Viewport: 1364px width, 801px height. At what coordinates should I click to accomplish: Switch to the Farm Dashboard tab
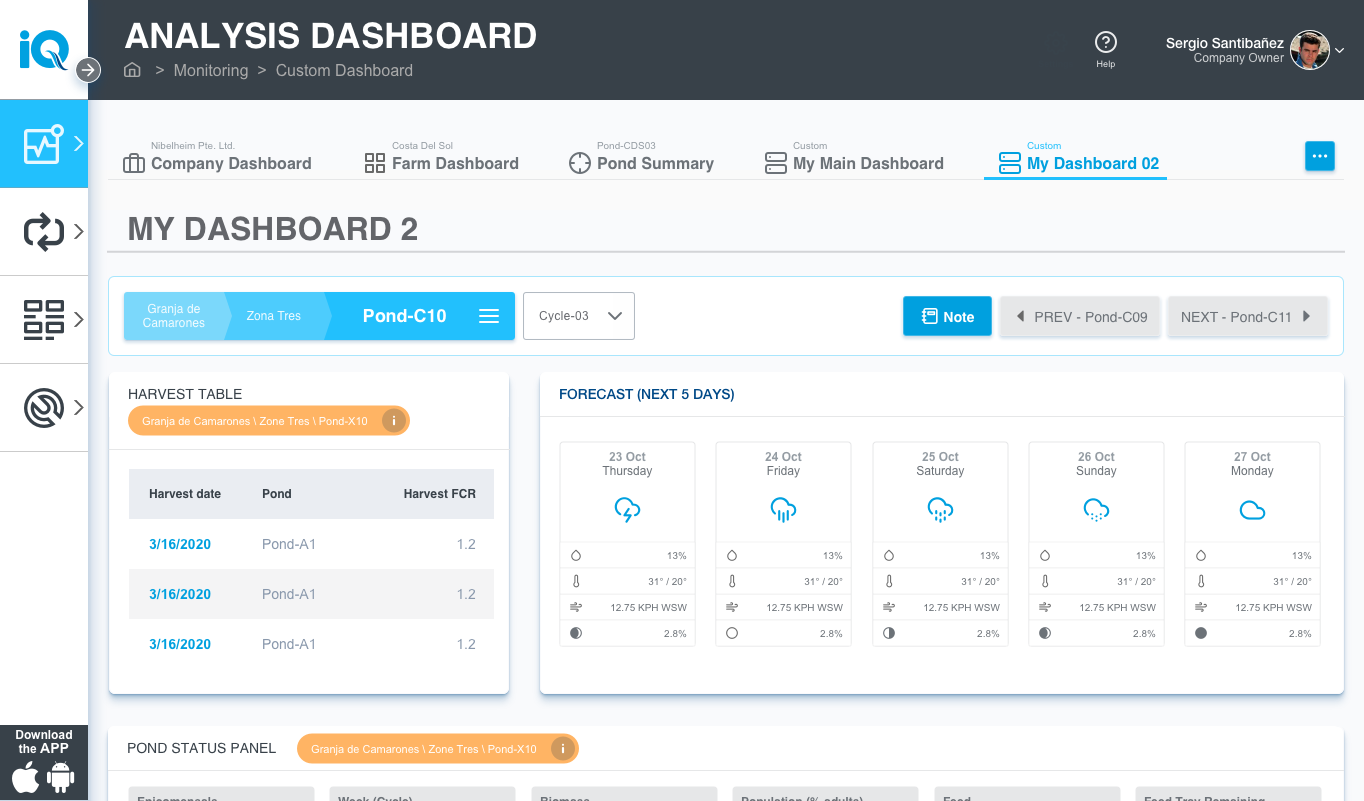click(442, 163)
